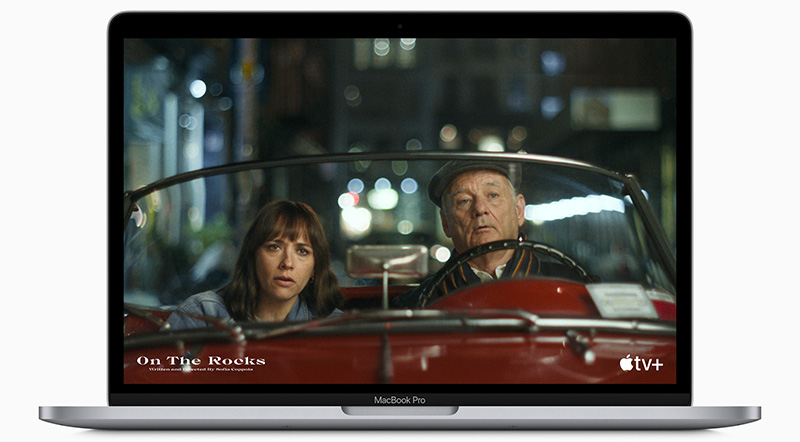800x442 pixels.
Task: Click the "MacBook Pro" label below screen
Action: tap(399, 400)
